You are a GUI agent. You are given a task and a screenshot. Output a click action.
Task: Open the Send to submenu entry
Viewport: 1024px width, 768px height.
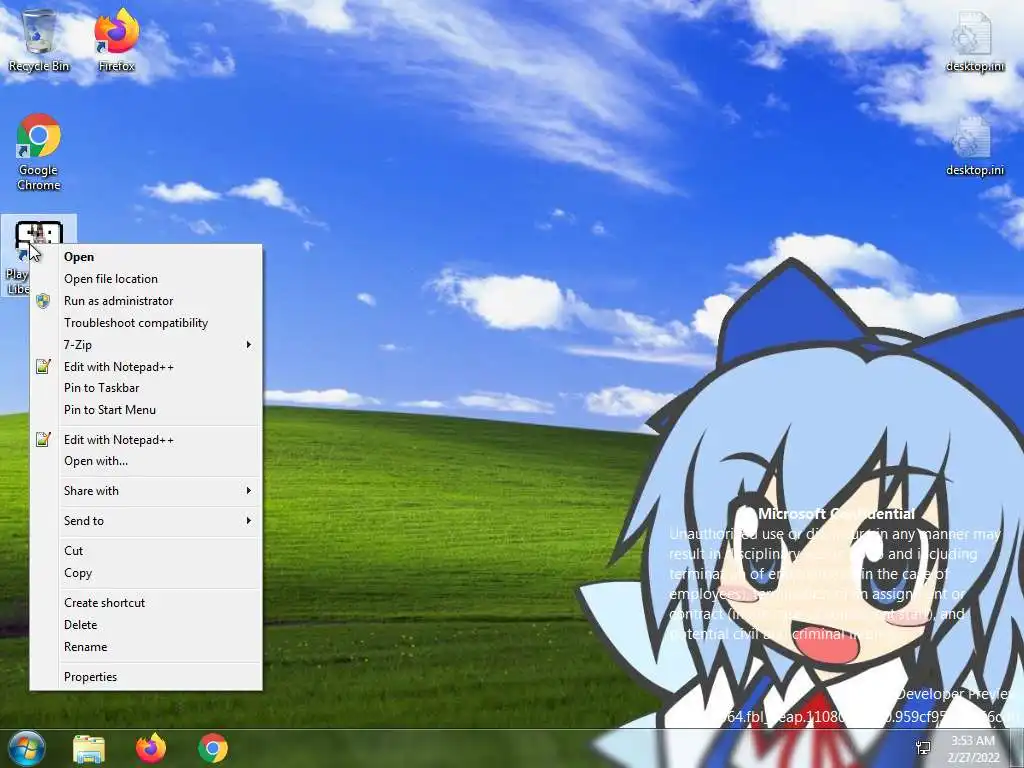(146, 521)
